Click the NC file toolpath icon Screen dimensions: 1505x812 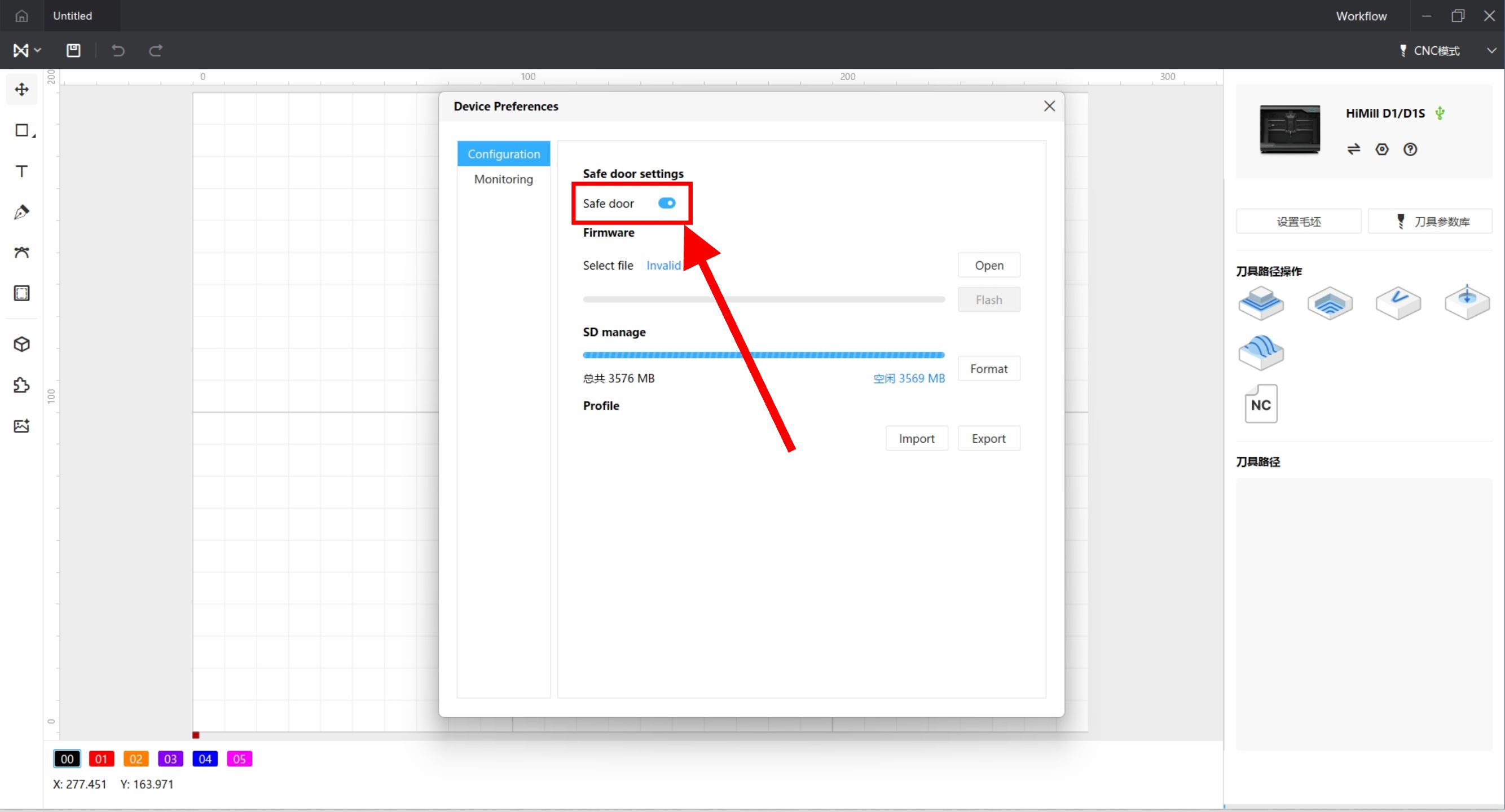1261,404
